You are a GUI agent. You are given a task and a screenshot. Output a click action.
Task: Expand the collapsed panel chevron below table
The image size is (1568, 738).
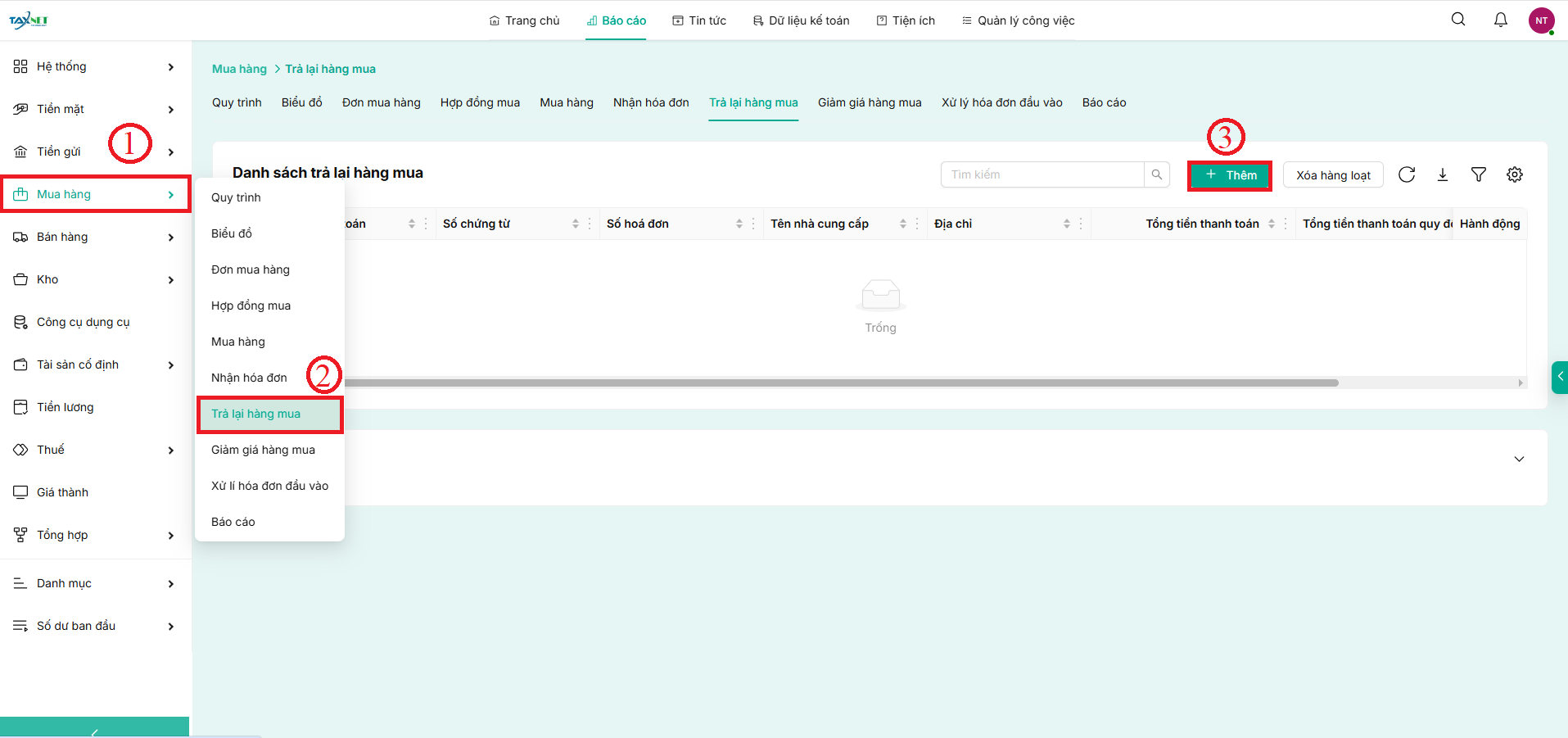click(1519, 459)
